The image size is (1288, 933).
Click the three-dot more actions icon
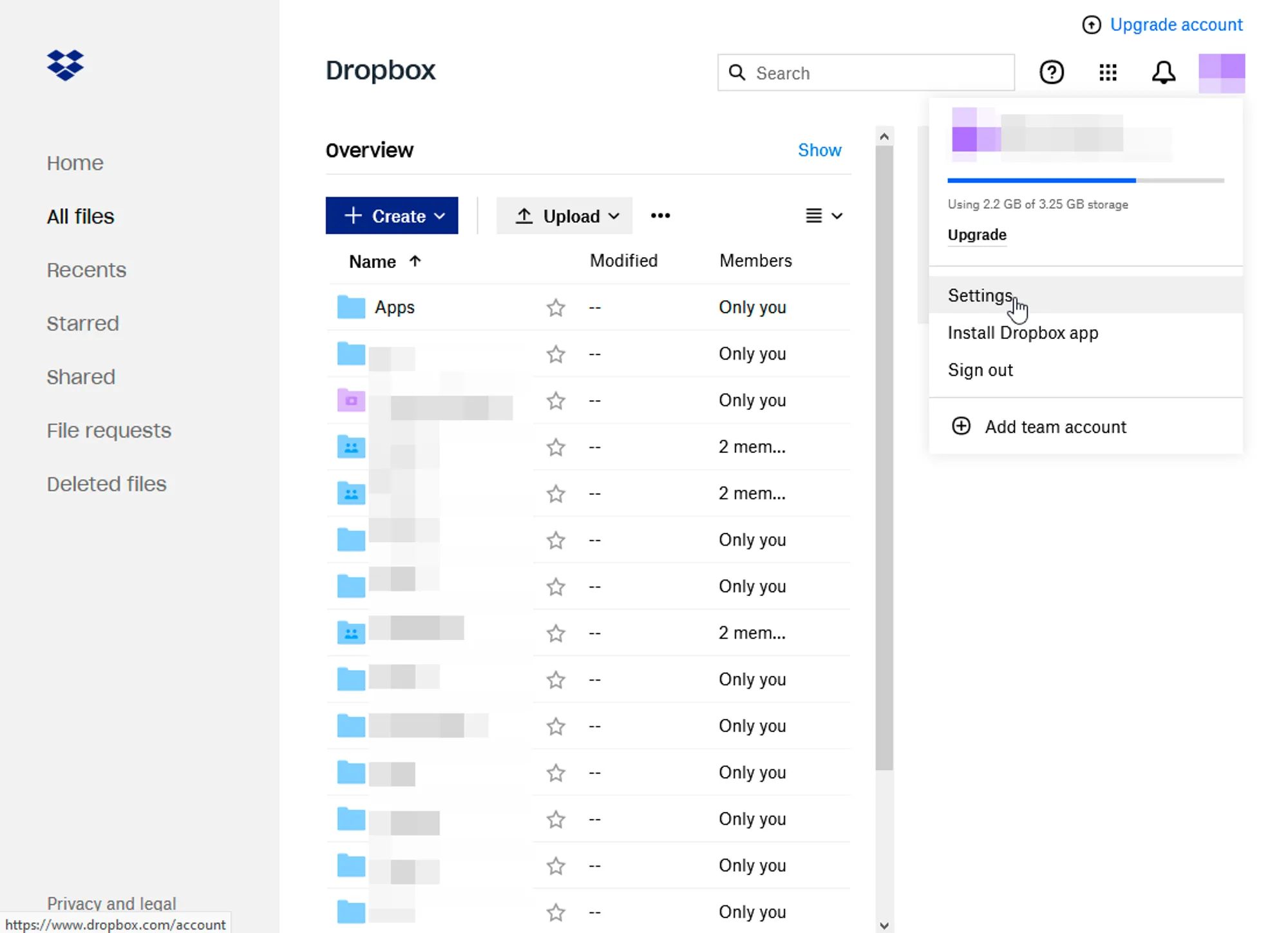click(660, 216)
